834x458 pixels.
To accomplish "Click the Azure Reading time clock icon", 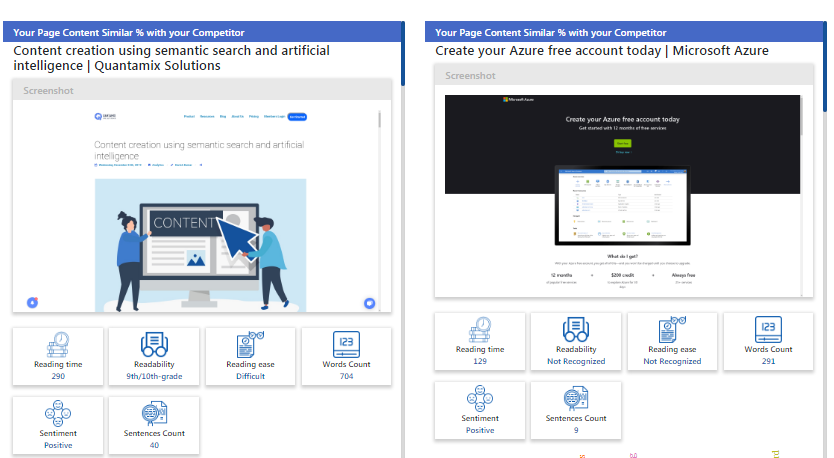I will click(480, 330).
